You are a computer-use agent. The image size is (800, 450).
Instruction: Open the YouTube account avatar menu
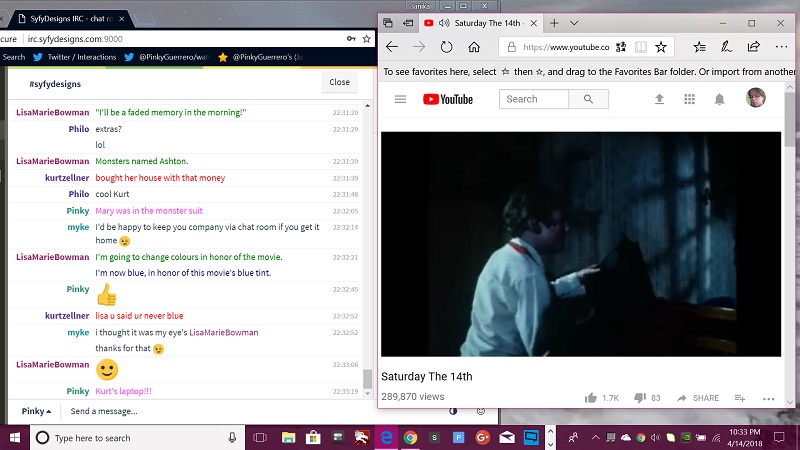[756, 97]
